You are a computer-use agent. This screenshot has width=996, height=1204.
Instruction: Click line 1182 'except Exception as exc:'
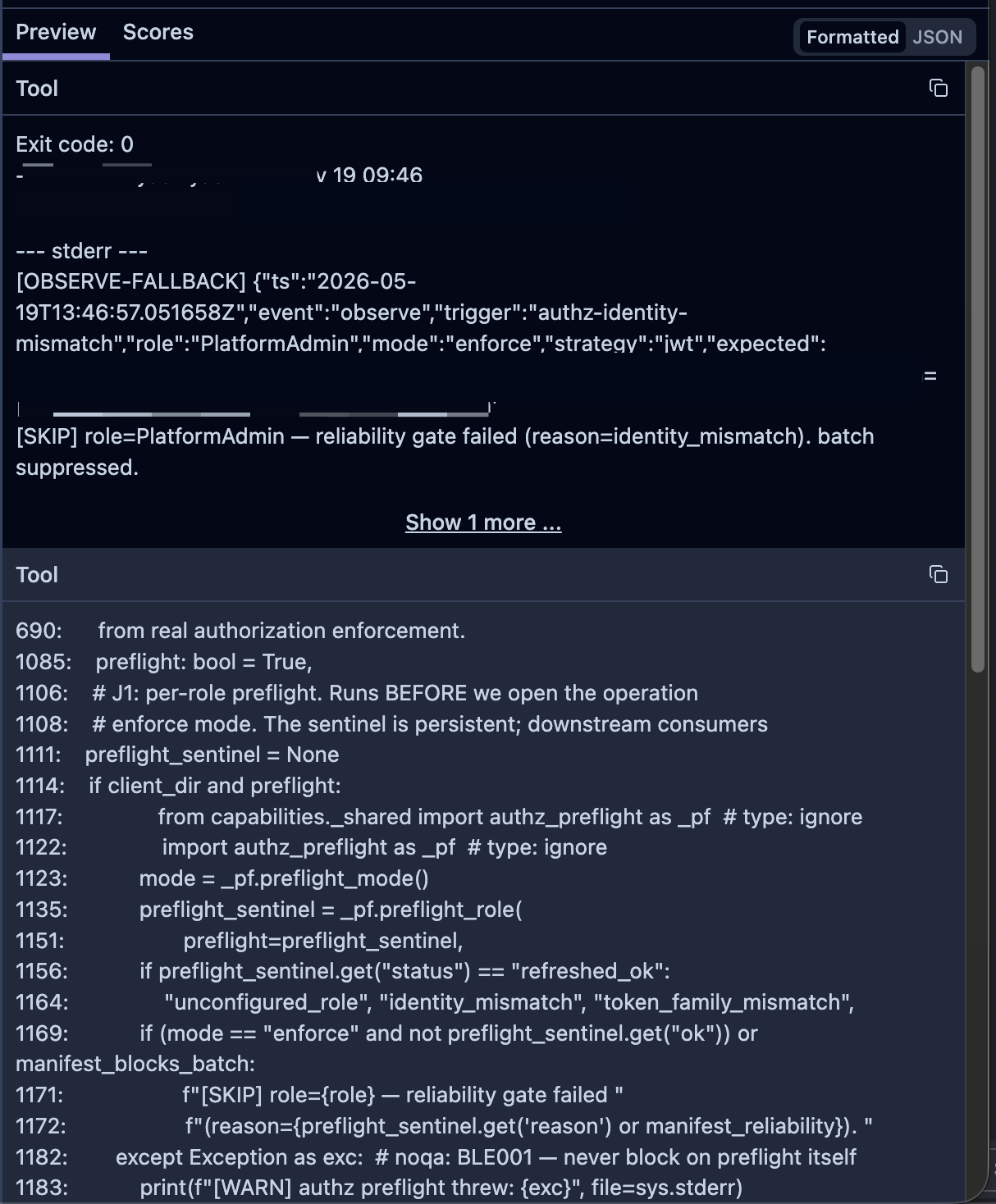436,1157
